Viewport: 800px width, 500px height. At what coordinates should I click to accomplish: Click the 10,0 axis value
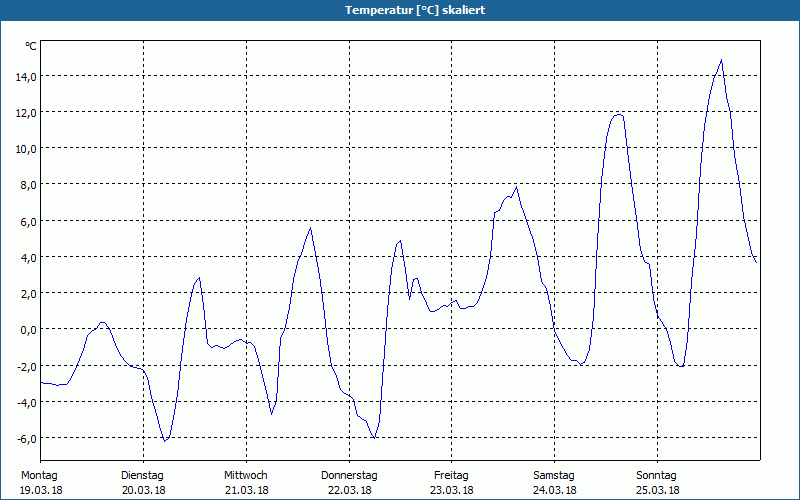[26, 149]
